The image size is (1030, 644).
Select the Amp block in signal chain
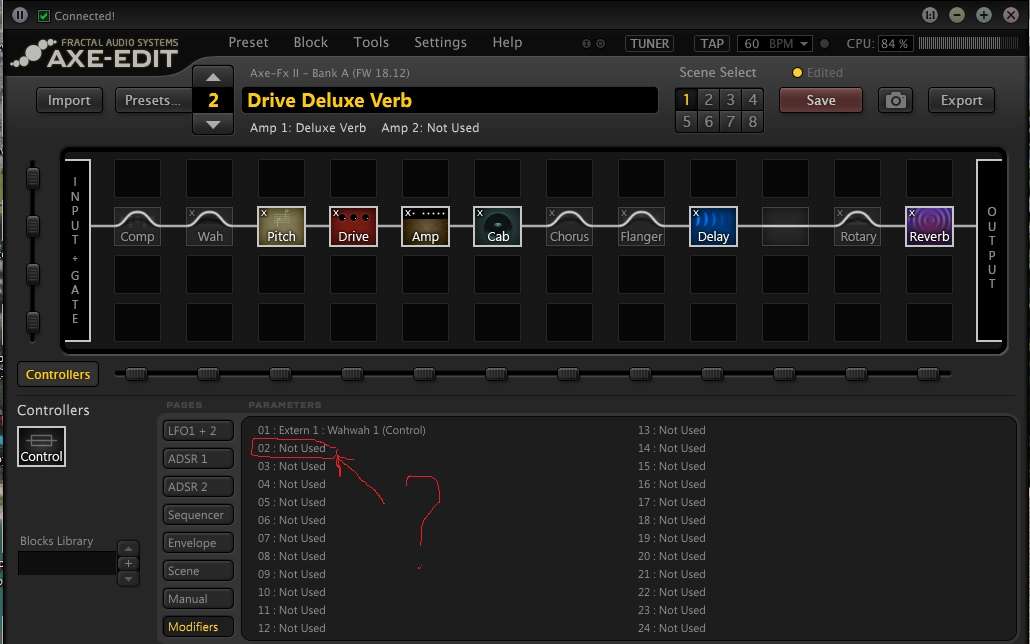click(x=425, y=226)
